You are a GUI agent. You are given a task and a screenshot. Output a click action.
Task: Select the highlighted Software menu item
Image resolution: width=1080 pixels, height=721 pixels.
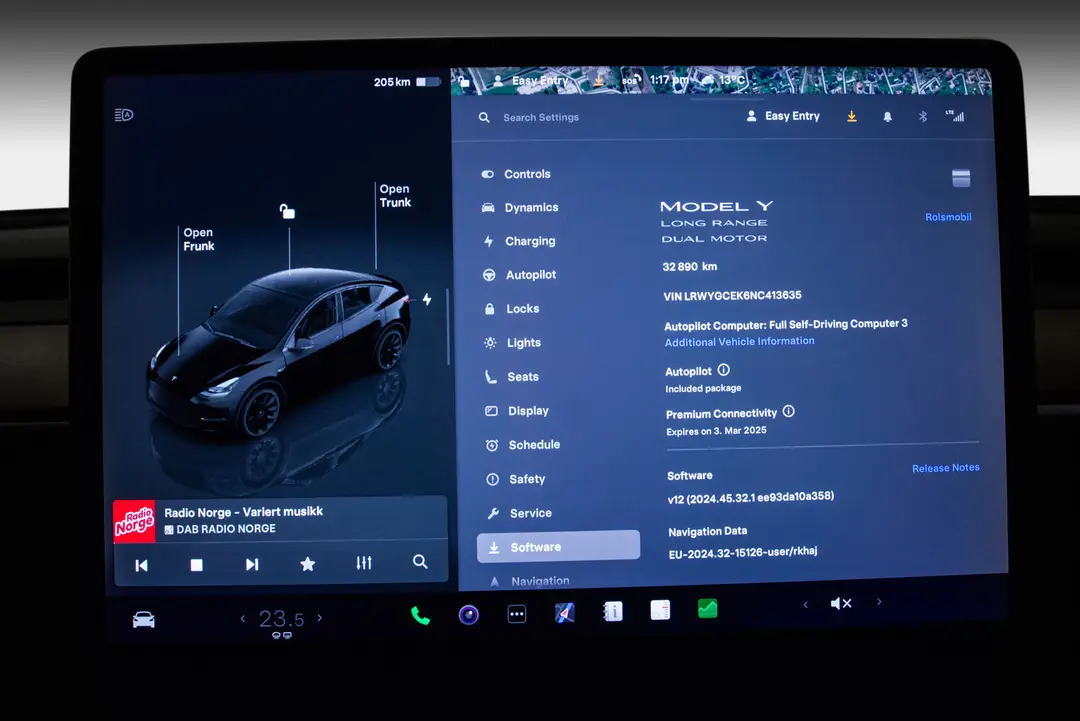[x=558, y=547]
